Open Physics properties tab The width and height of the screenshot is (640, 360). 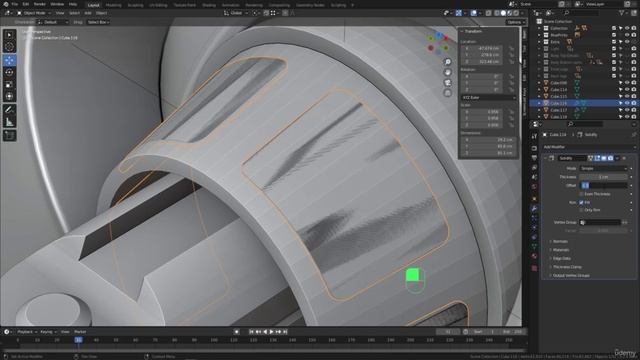point(534,227)
